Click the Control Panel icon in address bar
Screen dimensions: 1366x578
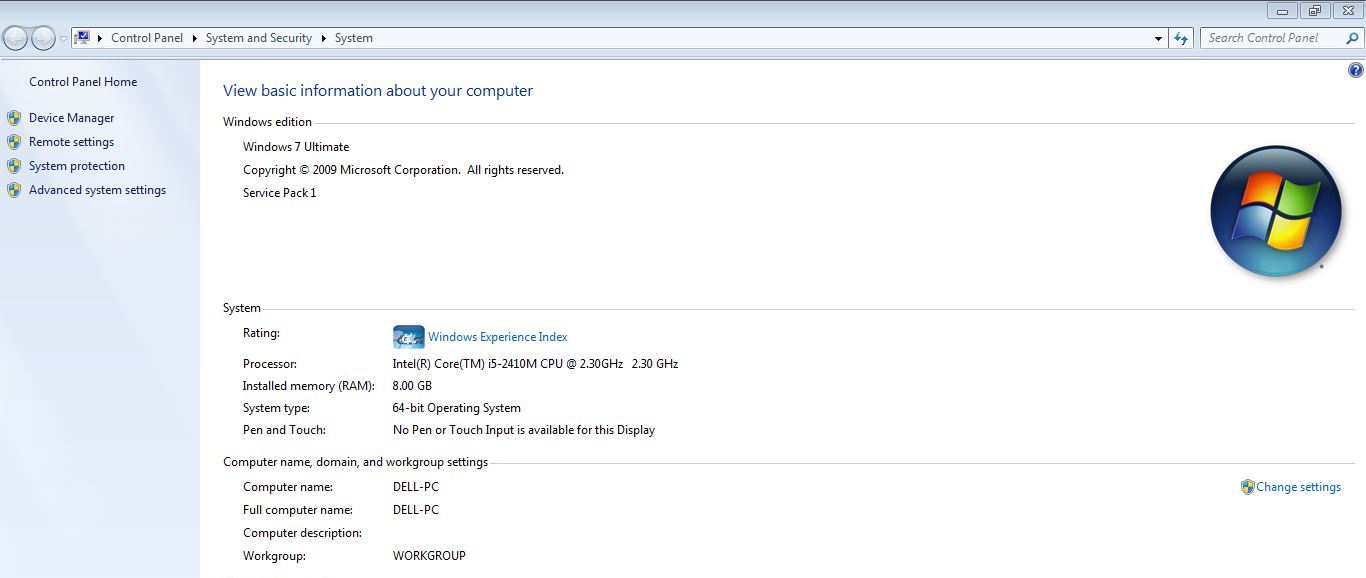click(x=83, y=38)
